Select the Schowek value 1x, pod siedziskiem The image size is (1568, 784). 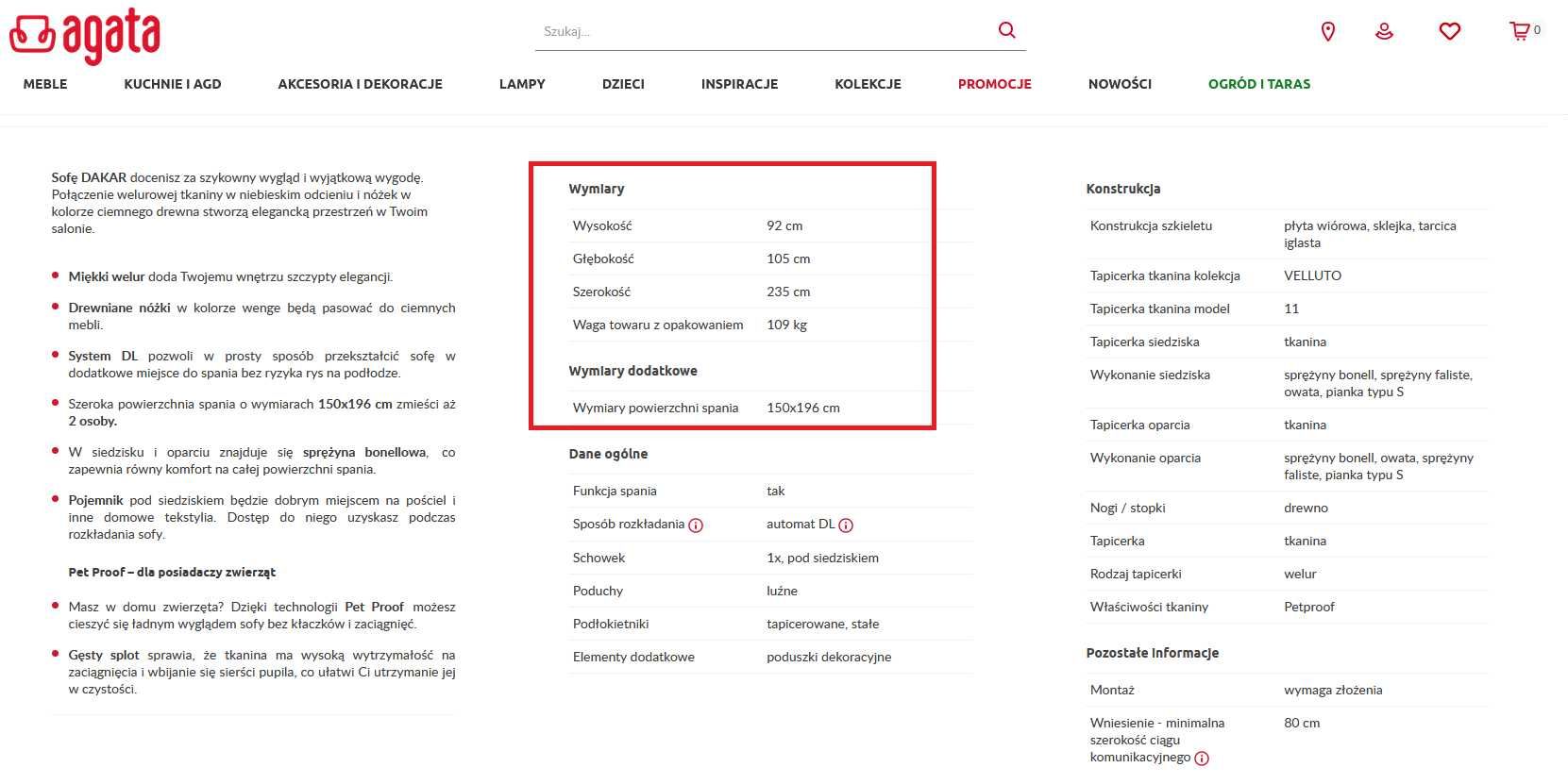pos(822,558)
